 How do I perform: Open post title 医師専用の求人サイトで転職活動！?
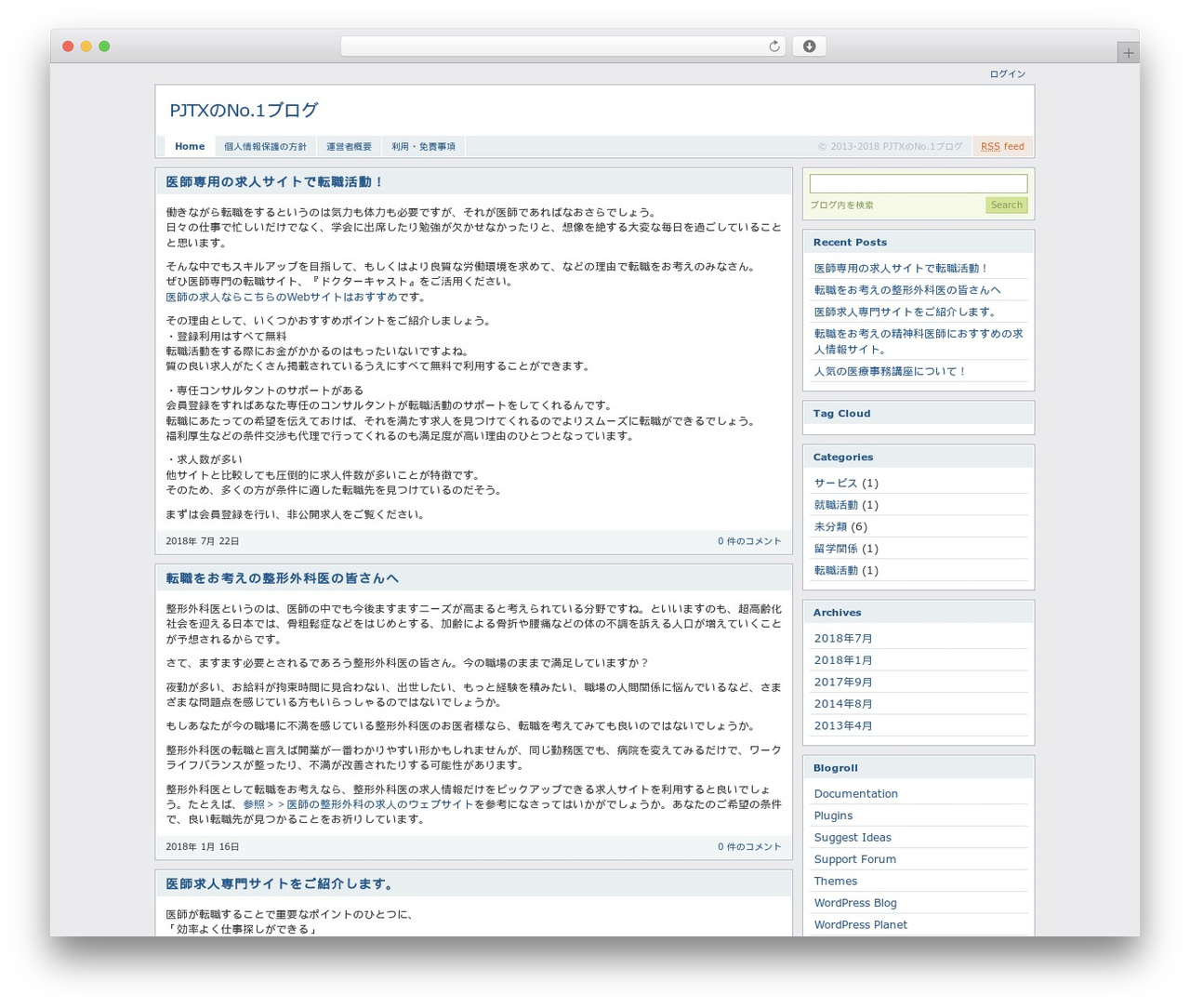[x=274, y=182]
